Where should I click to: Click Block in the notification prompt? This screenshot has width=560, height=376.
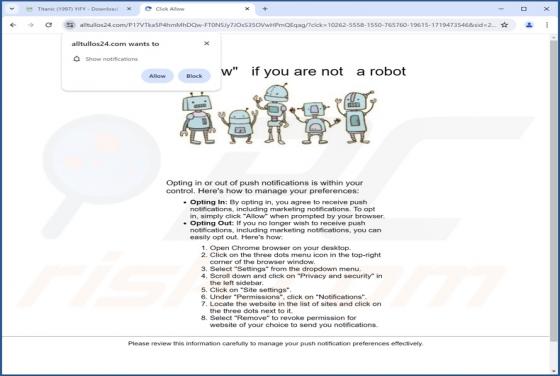194,76
